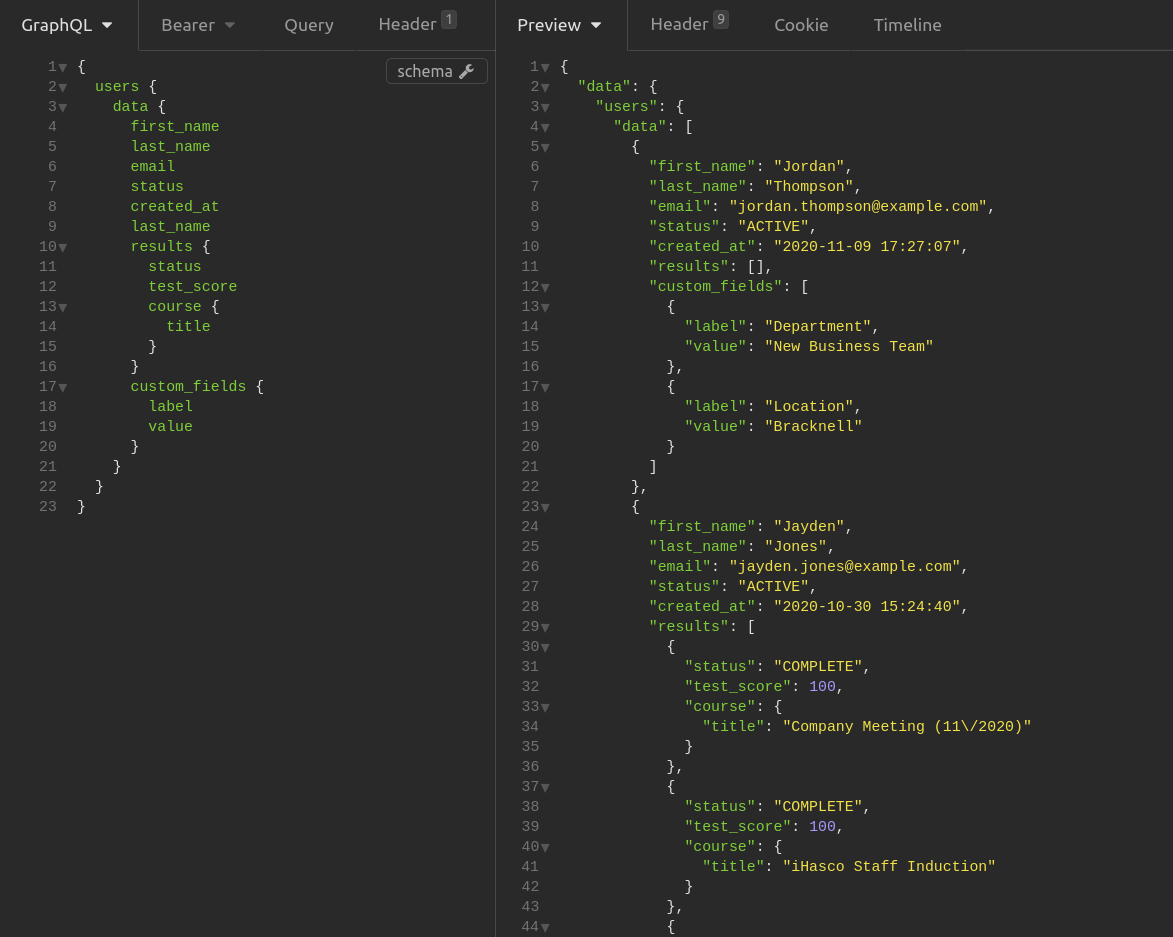Click the "Bracknell" value in response
This screenshot has width=1173, height=937.
813,426
